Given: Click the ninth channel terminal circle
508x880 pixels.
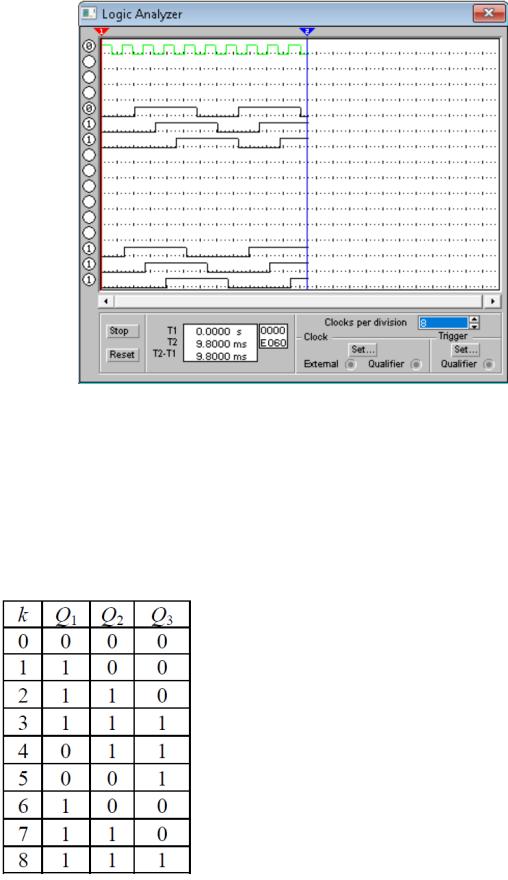Looking at the screenshot, I should 89,171.
